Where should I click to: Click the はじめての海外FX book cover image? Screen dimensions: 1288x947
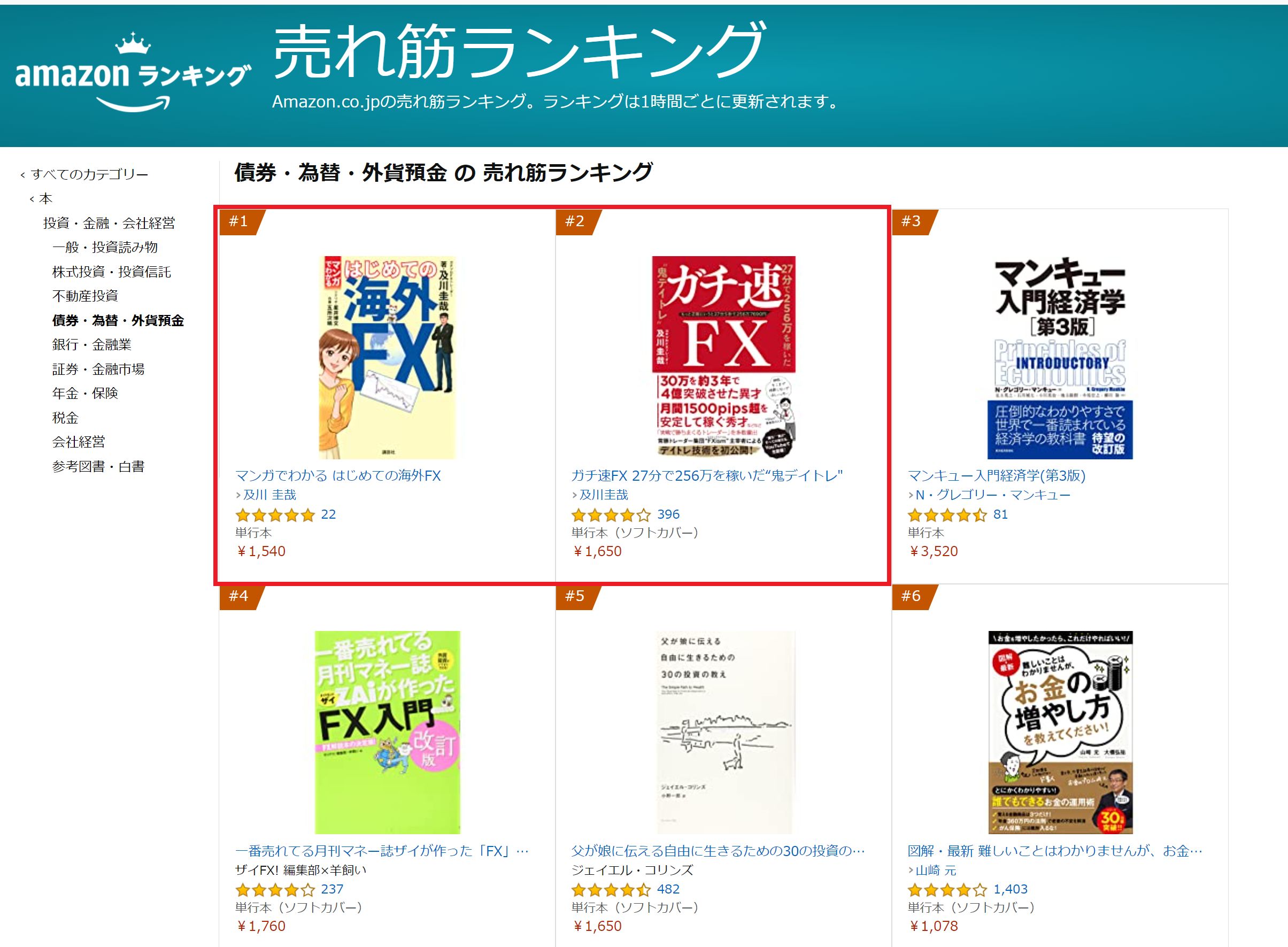click(x=388, y=358)
